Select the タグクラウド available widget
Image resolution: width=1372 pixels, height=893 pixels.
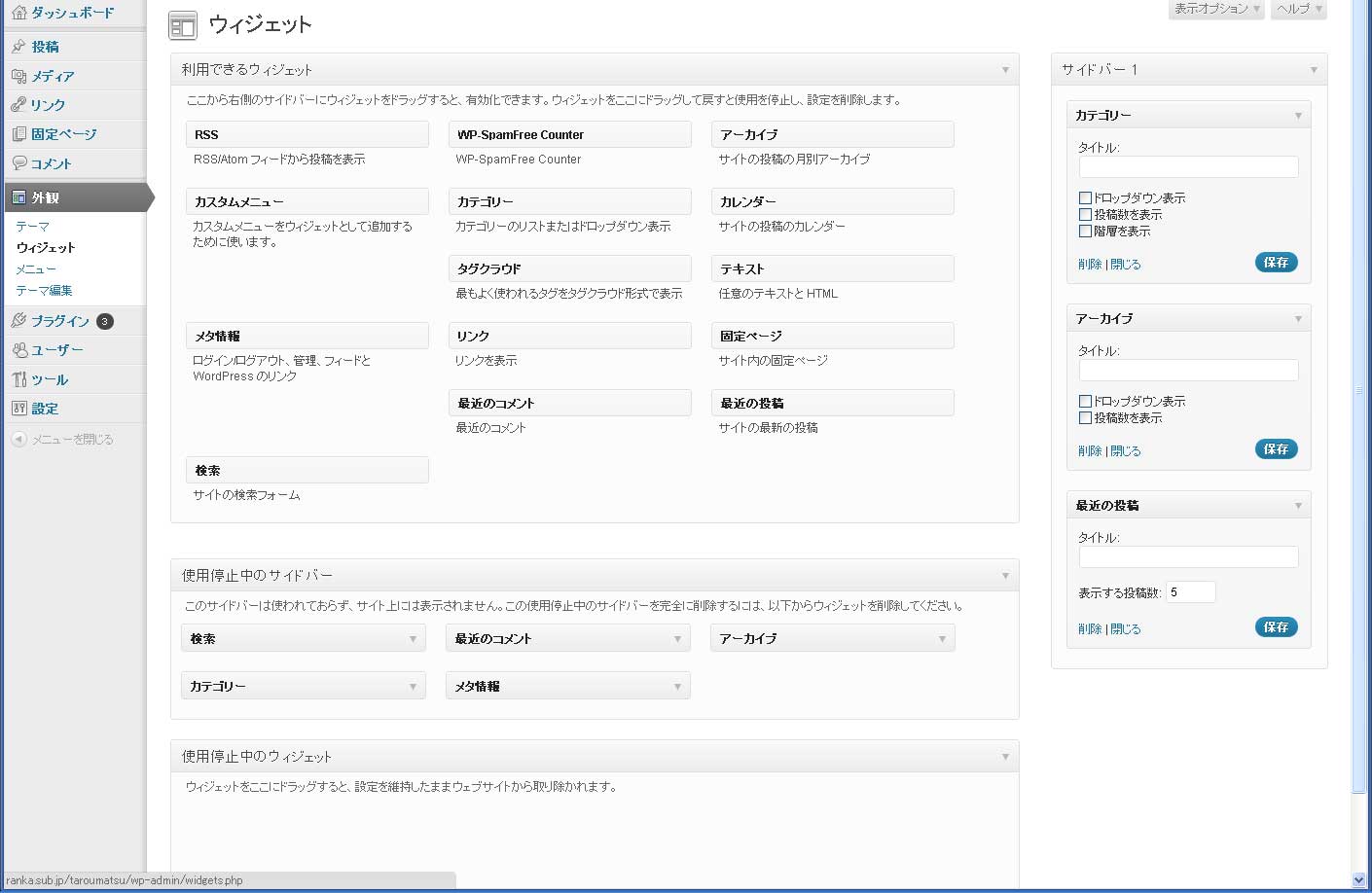point(570,268)
